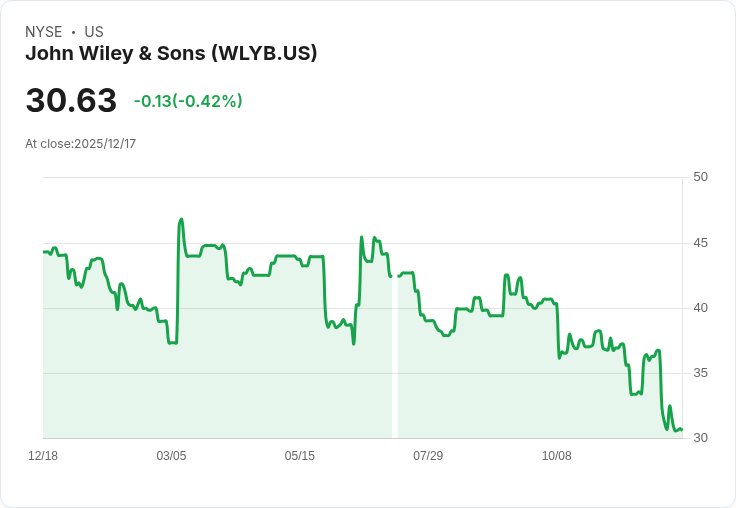736x508 pixels.
Task: Select the 45 y-axis price label
Action: 700,243
